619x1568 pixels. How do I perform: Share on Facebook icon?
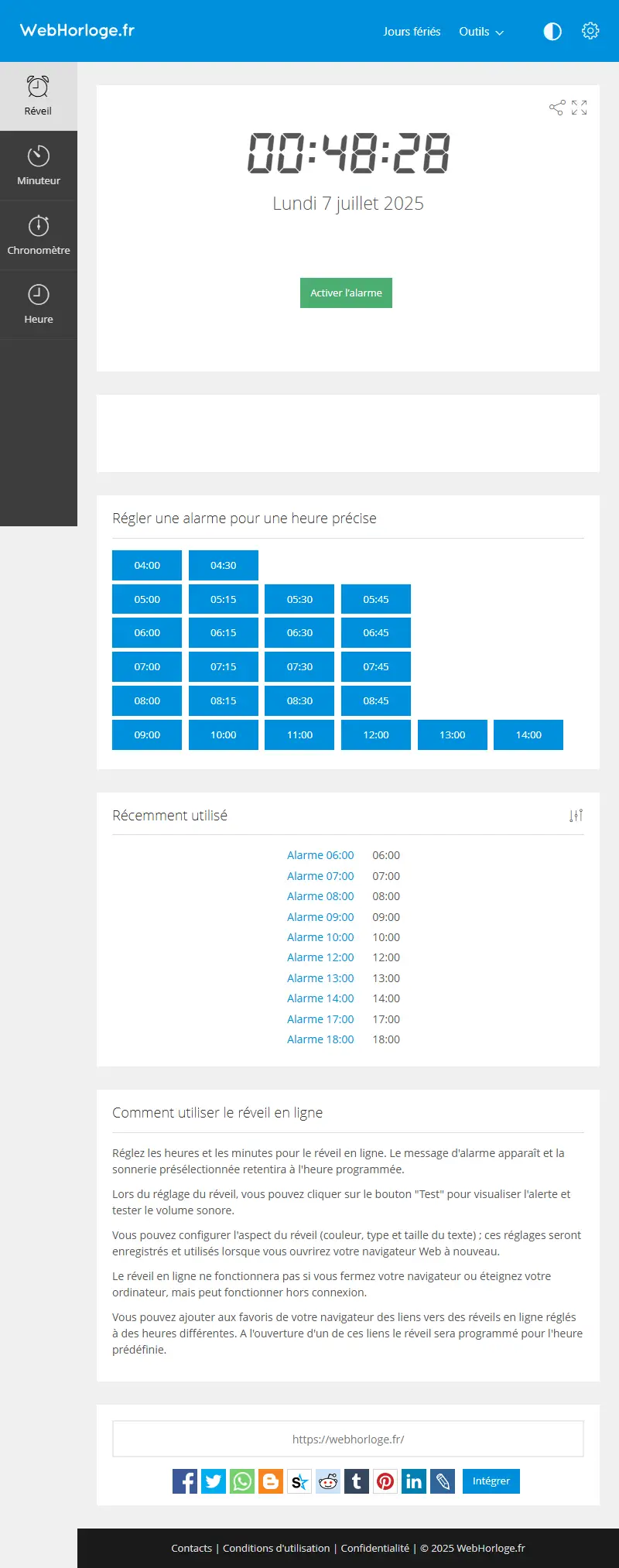(185, 1481)
